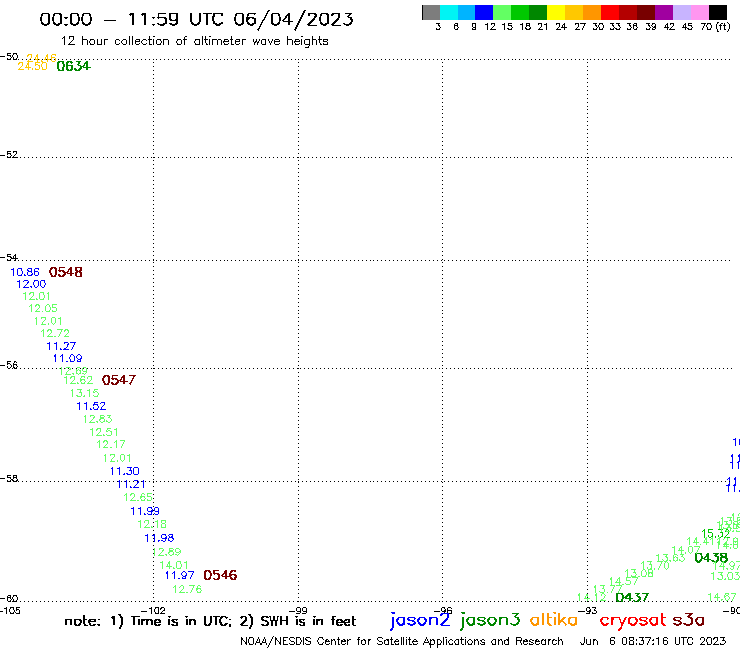Click the 'NOAA/NESDIS Center for Satellite Applications and Research' credit
The height and width of the screenshot is (650, 740).
pos(402,641)
